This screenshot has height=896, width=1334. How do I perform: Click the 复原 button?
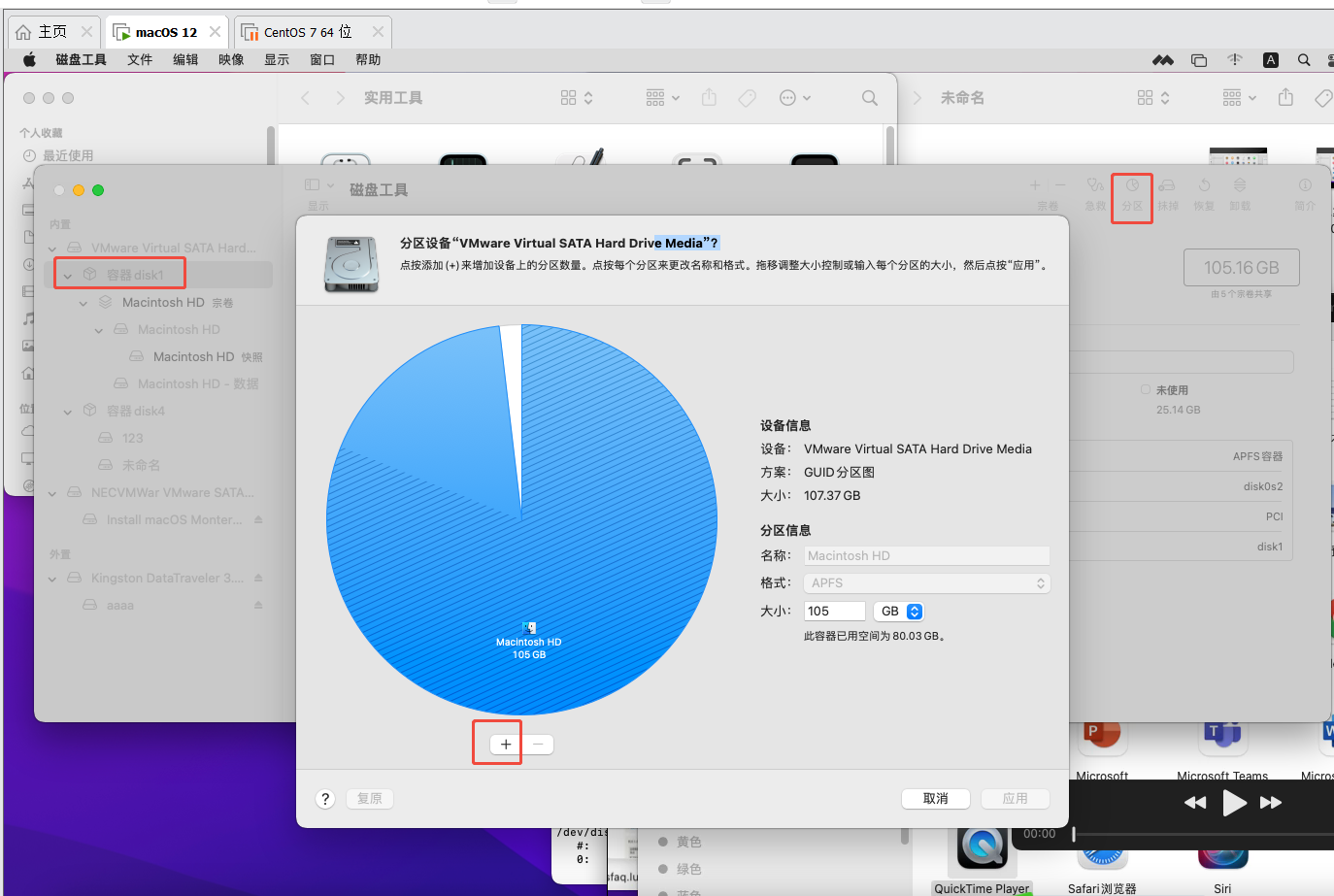[369, 798]
